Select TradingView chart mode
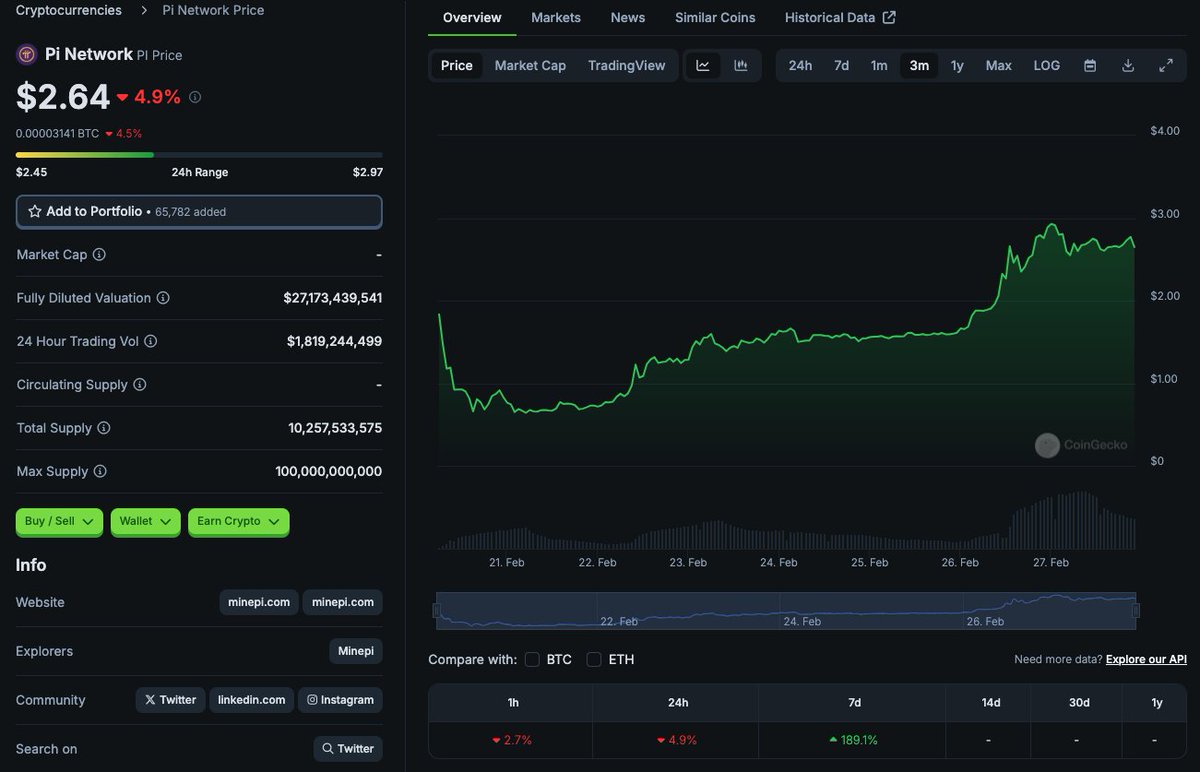Screen dimensions: 1200x772 (x=627, y=65)
